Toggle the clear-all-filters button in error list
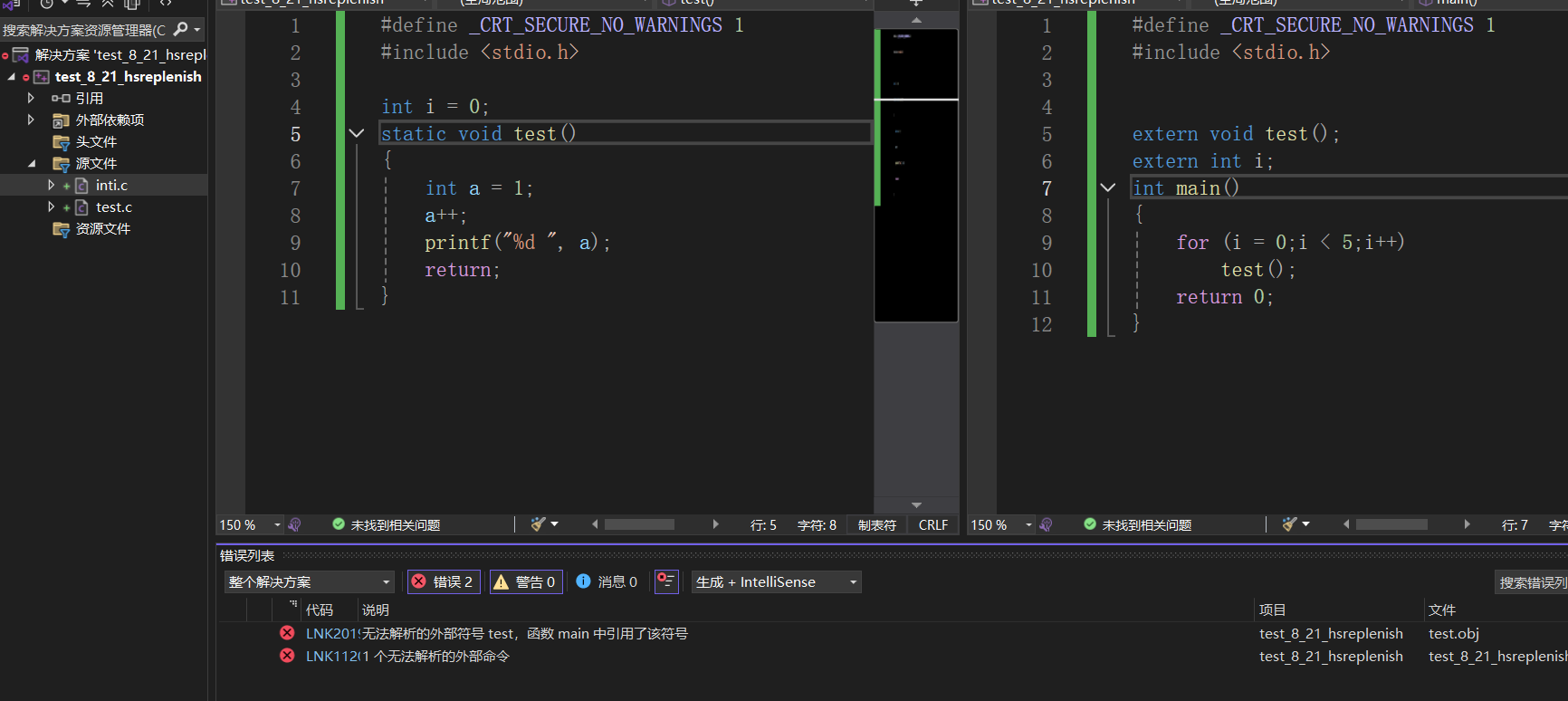 [x=666, y=581]
